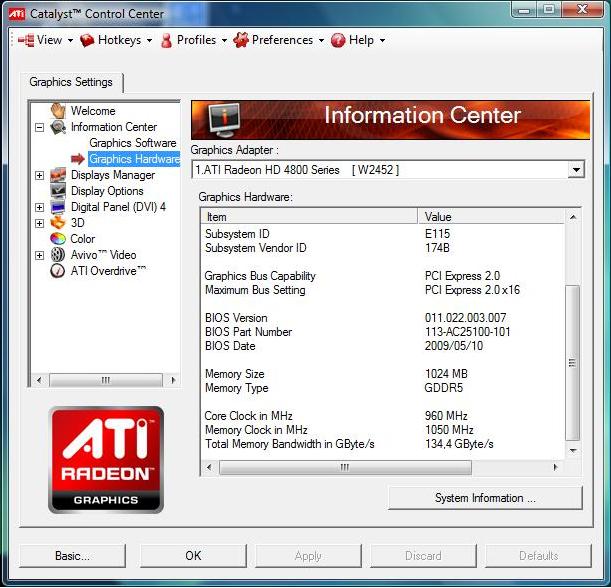
Task: Collapse the Information Center tree node
Action: pyautogui.click(x=39, y=127)
